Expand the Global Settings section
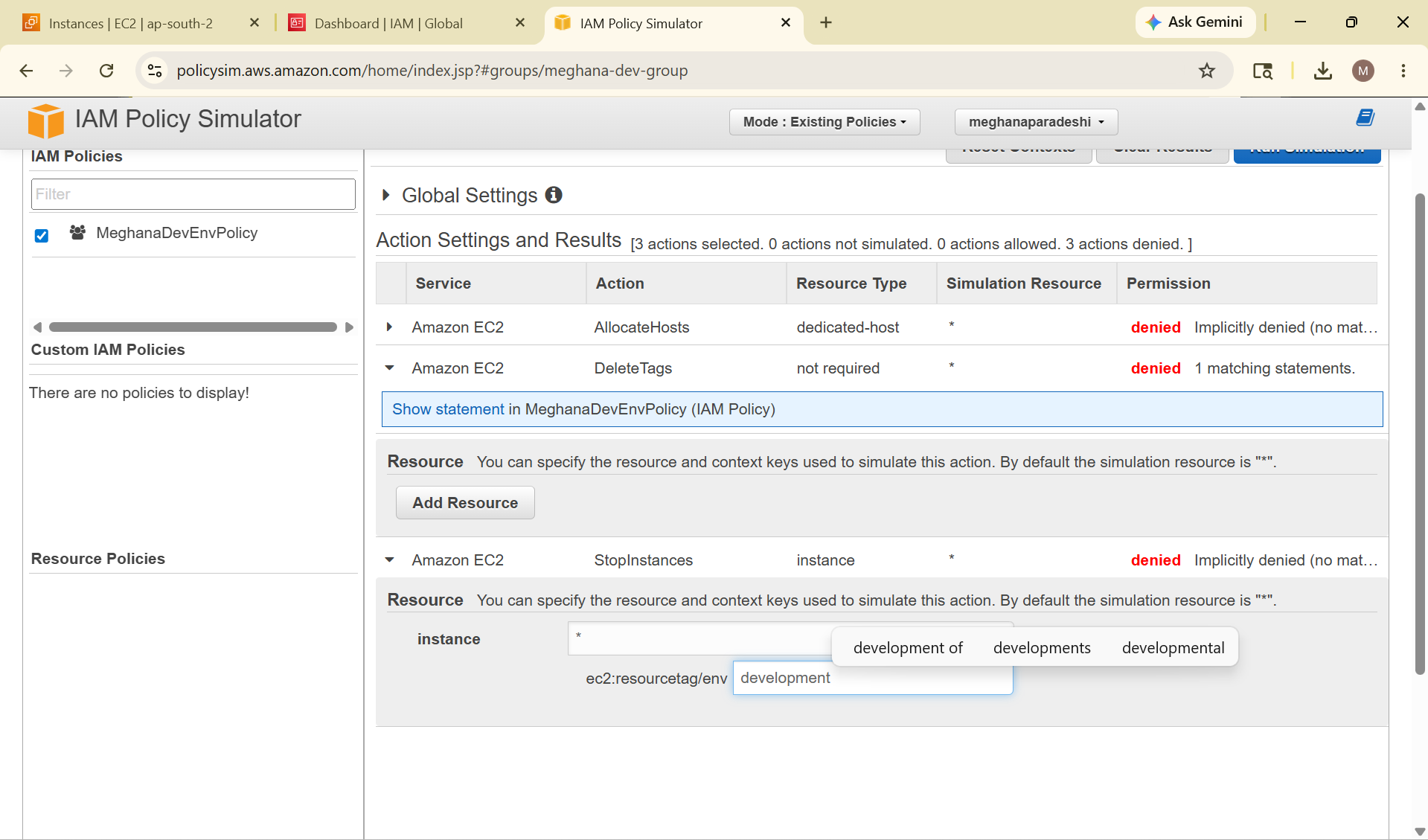 pyautogui.click(x=385, y=195)
